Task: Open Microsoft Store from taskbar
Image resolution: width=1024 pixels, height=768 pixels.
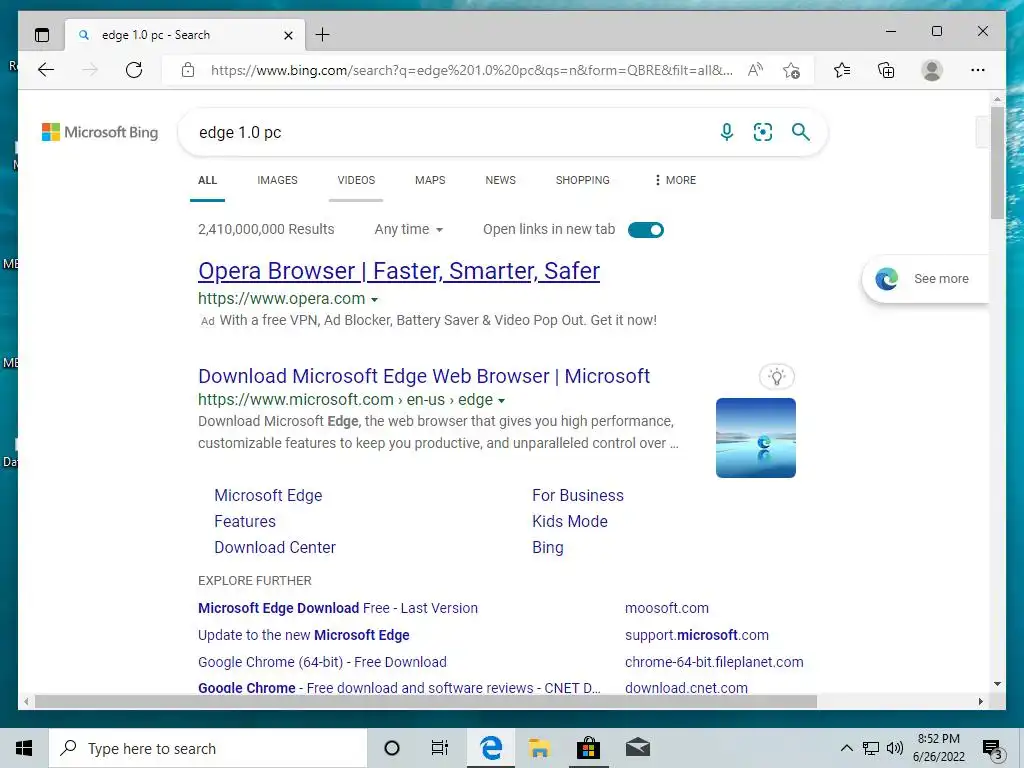Action: tap(588, 748)
